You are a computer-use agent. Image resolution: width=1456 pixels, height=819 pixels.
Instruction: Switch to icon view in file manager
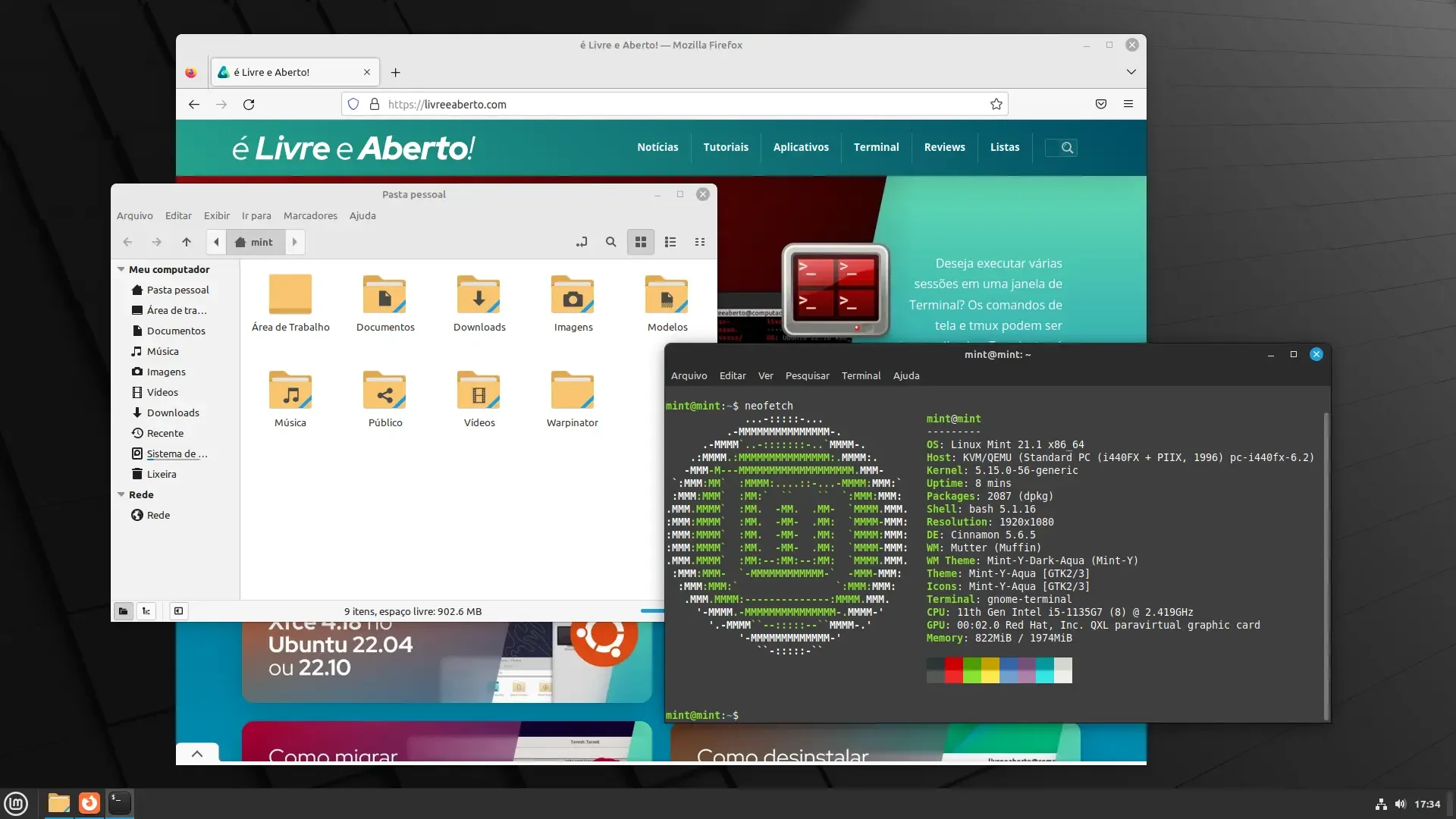641,243
